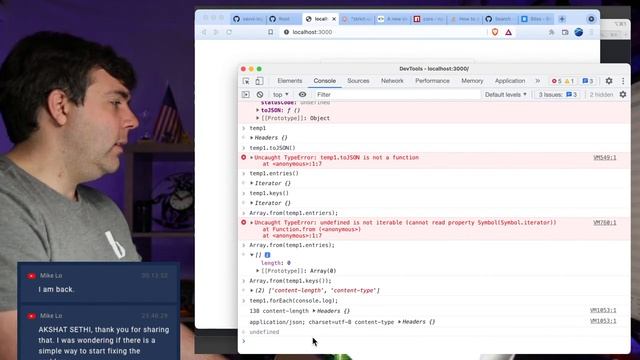Close the active localhost browser tab
This screenshot has width=640, height=360.
point(333,19)
